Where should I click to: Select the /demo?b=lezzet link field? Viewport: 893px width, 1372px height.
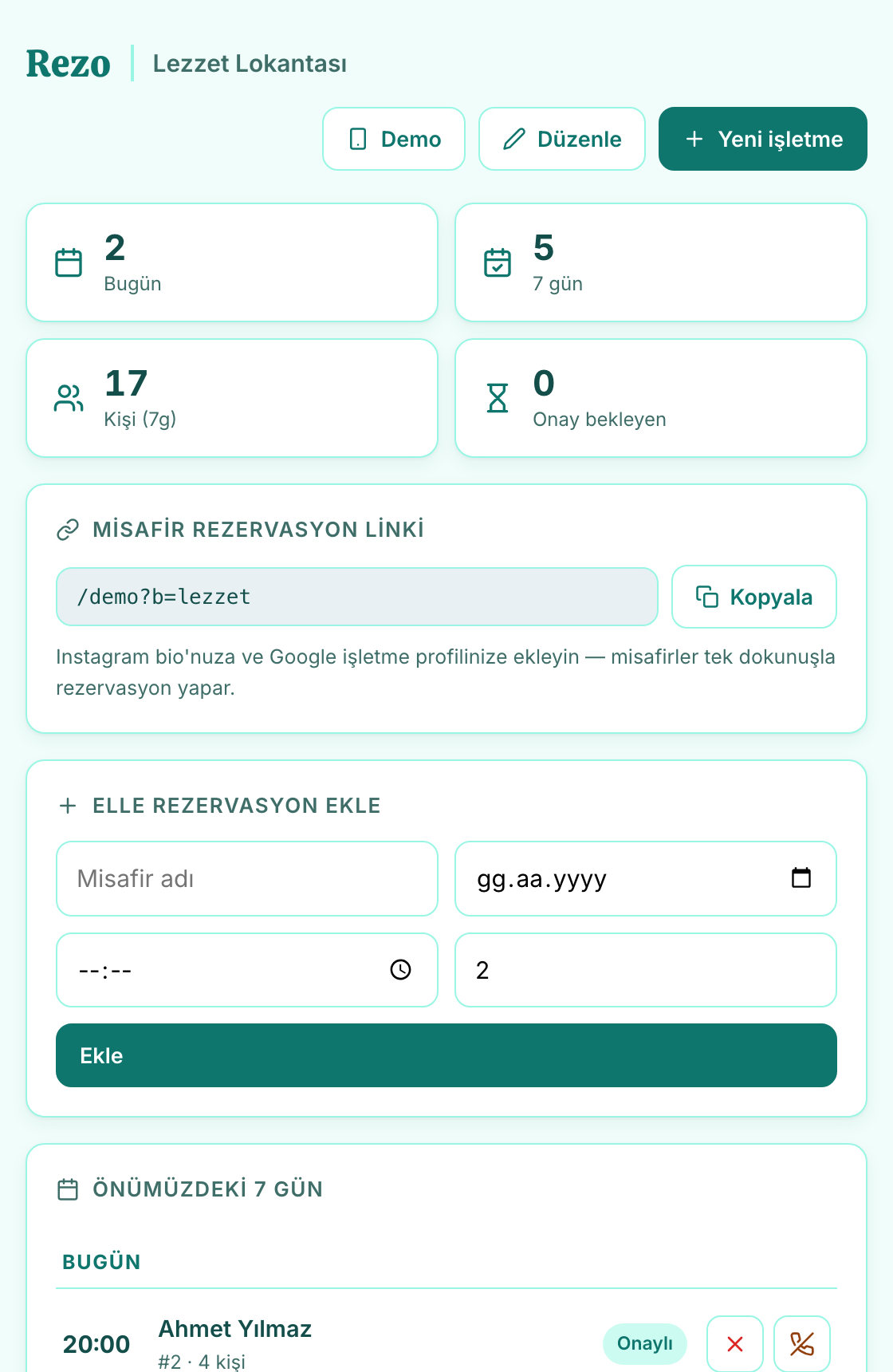pyautogui.click(x=357, y=597)
